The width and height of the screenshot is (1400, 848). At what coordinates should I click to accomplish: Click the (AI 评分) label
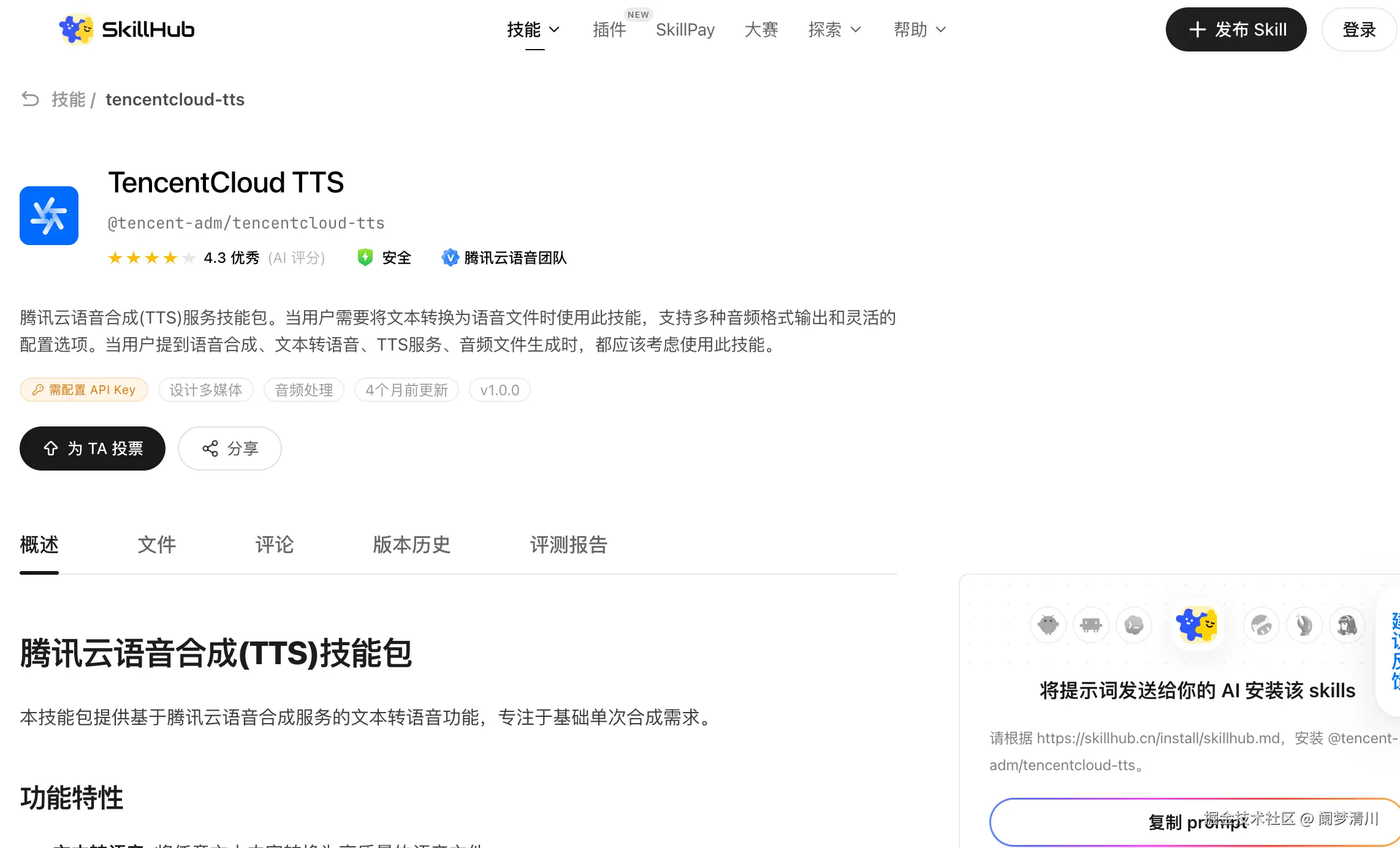(x=297, y=258)
